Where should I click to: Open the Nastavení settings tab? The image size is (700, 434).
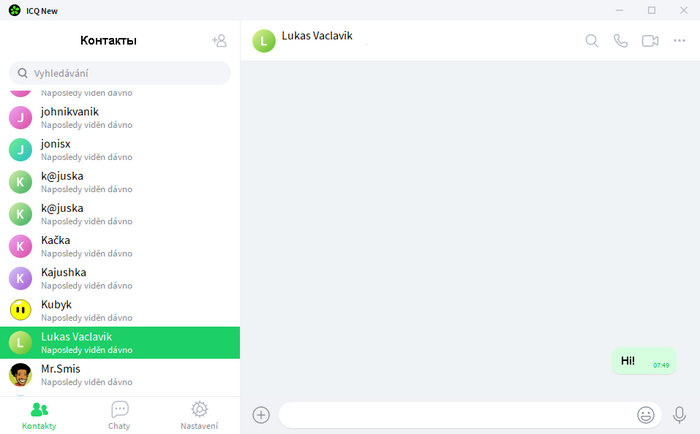tap(199, 415)
